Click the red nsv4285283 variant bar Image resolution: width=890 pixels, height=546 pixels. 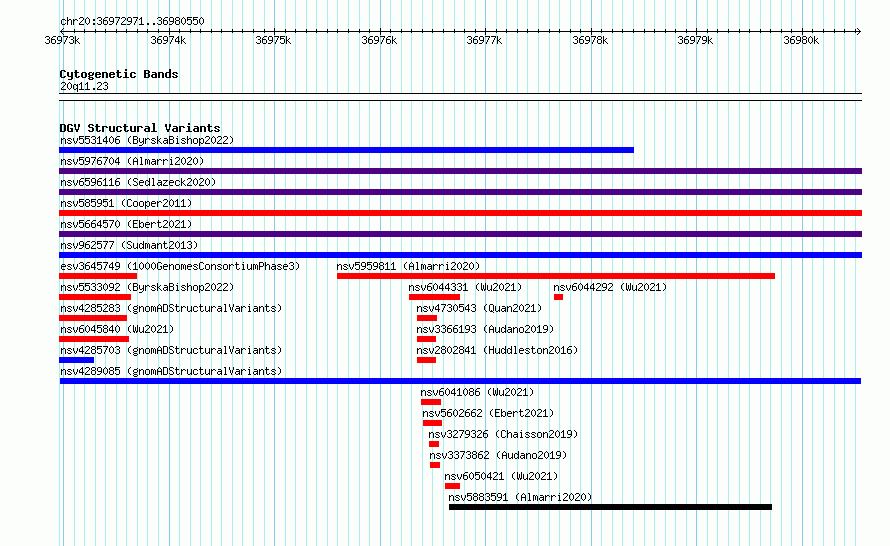pos(93,318)
